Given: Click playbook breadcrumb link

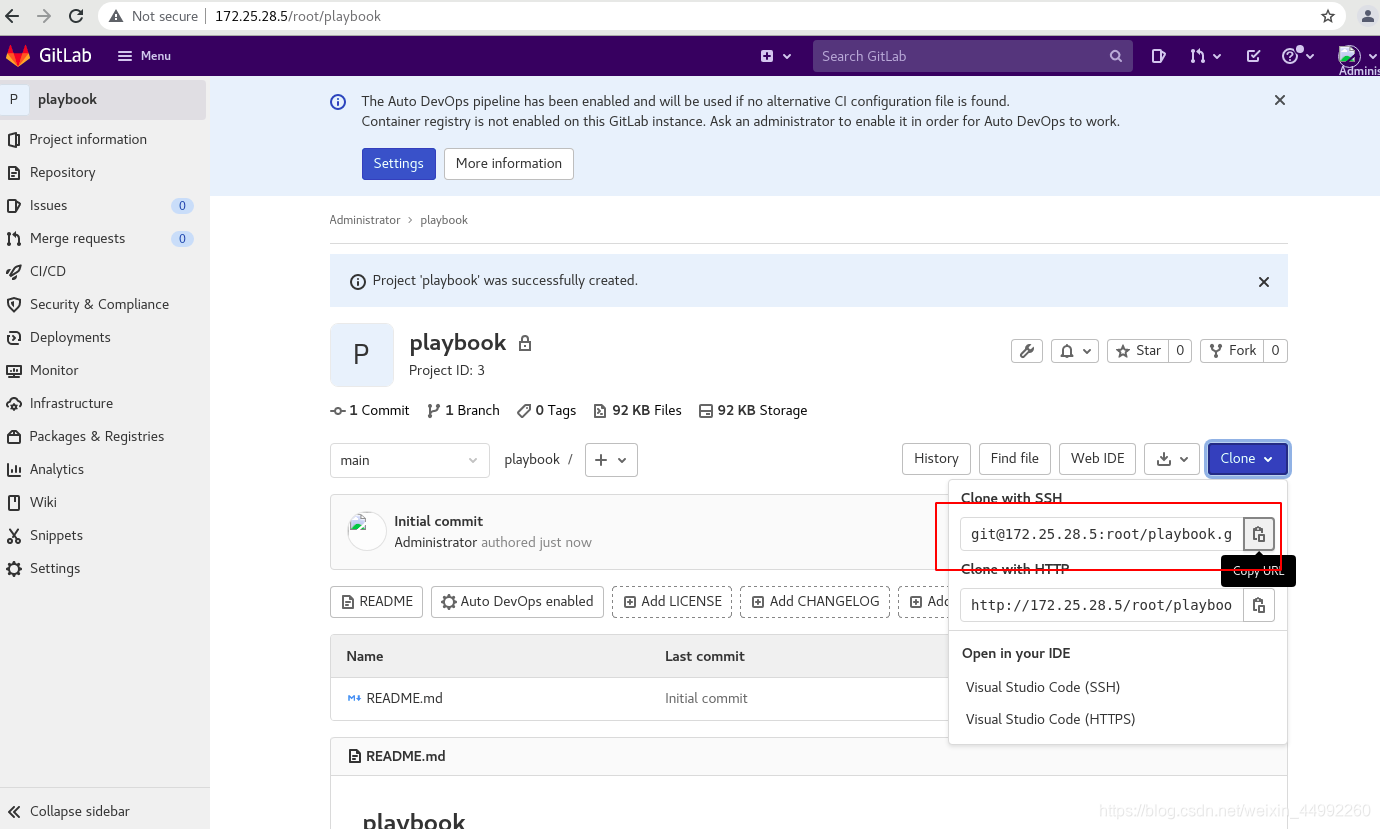Looking at the screenshot, I should pyautogui.click(x=444, y=220).
